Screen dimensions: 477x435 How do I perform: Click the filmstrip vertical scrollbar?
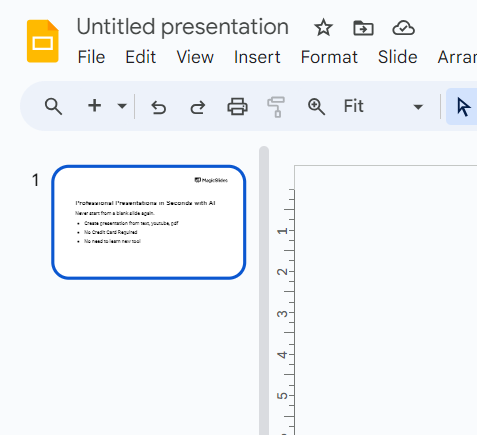click(x=264, y=290)
